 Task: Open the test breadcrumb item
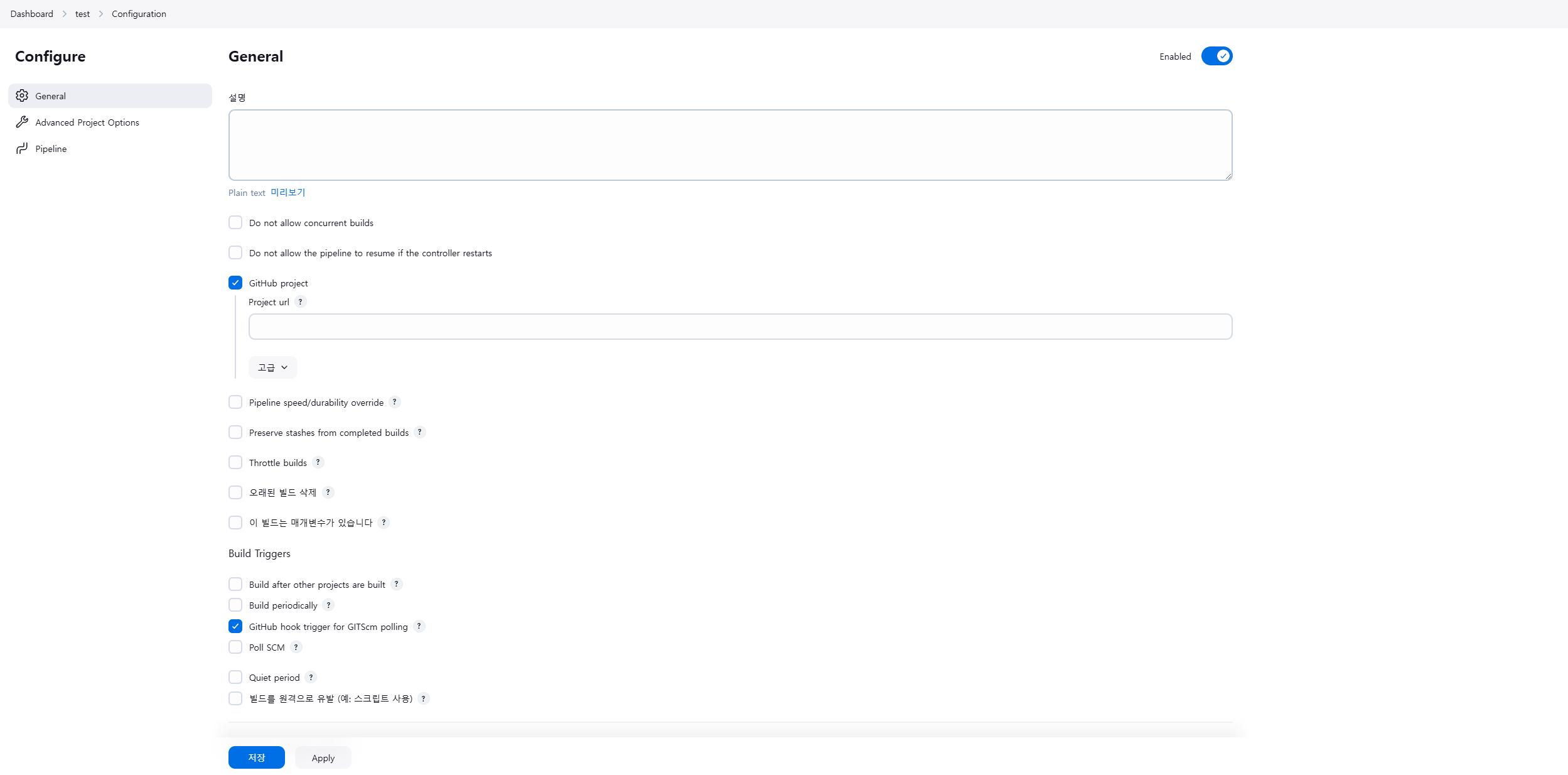pyautogui.click(x=82, y=14)
